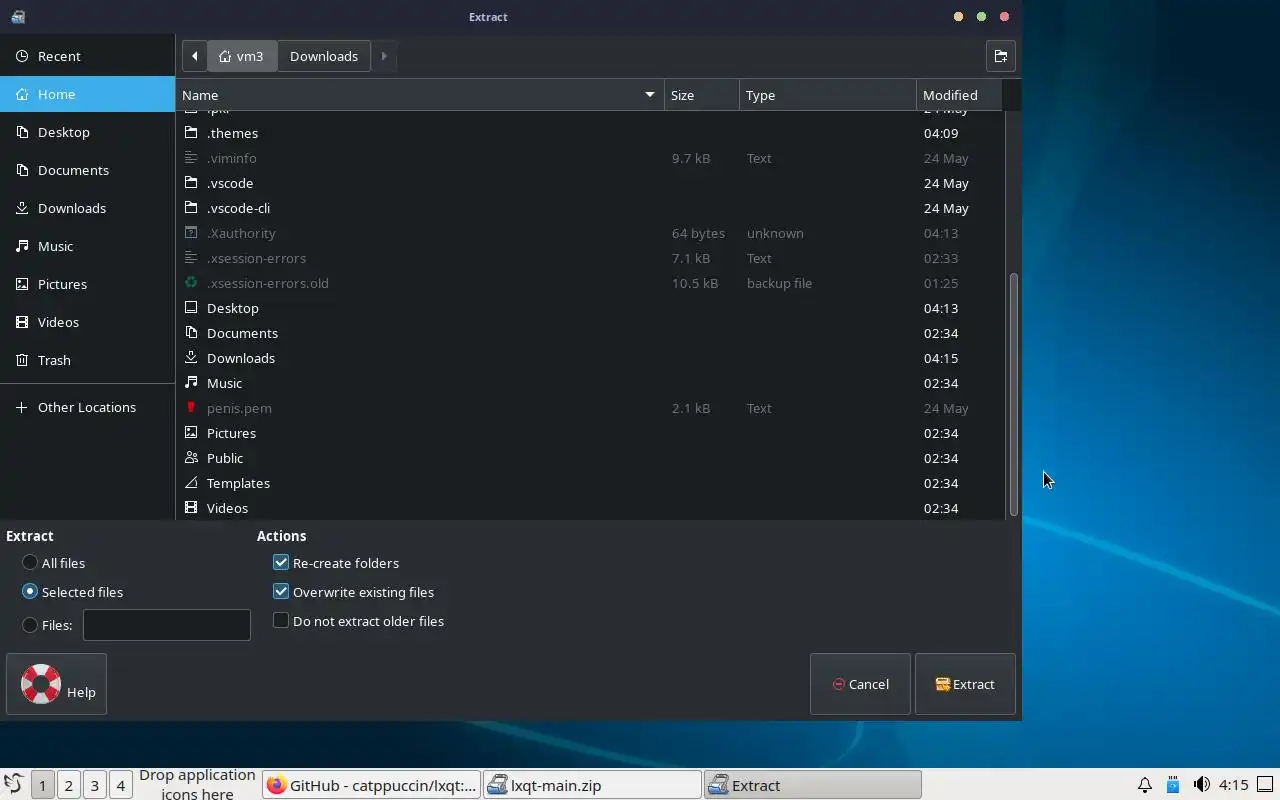
Task: Click the Help button
Action: 56,684
